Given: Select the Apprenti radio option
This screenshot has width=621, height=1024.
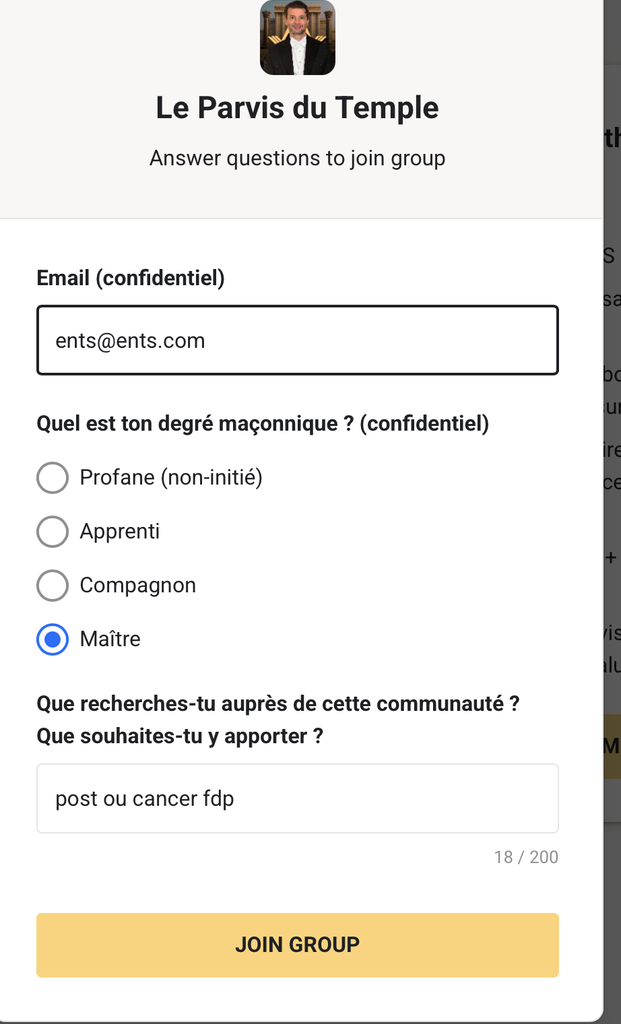Looking at the screenshot, I should point(52,532).
